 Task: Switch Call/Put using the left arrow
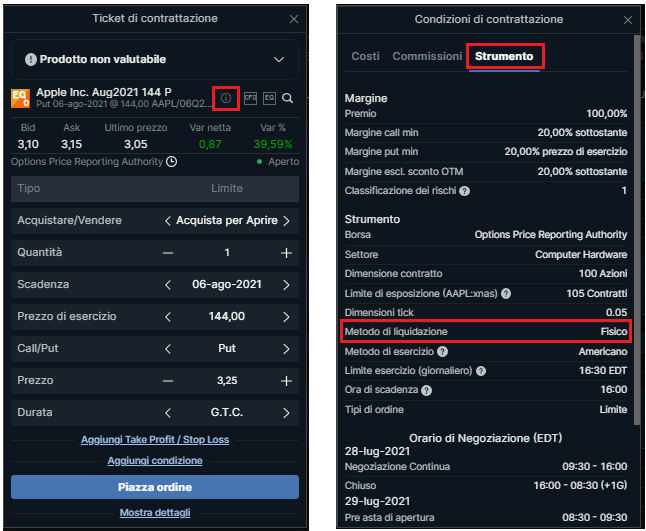168,349
